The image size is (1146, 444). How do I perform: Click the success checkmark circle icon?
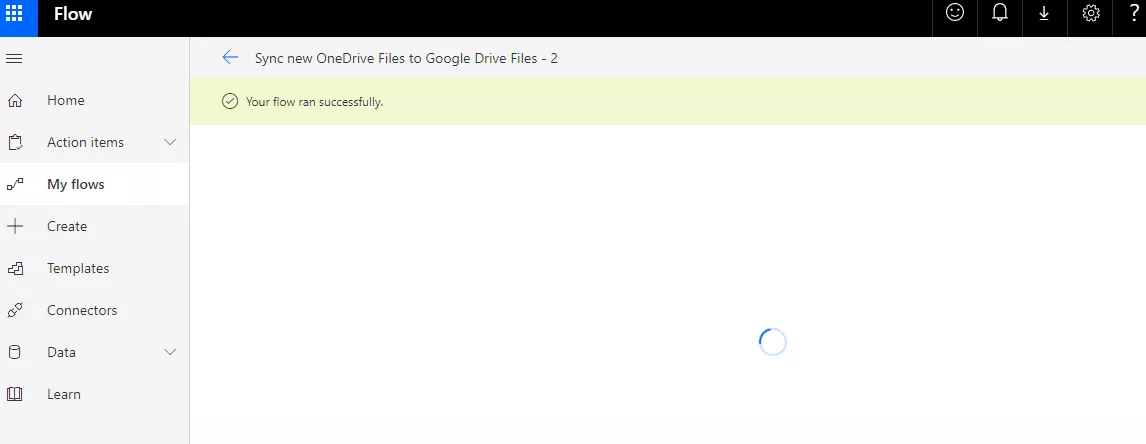pyautogui.click(x=229, y=102)
